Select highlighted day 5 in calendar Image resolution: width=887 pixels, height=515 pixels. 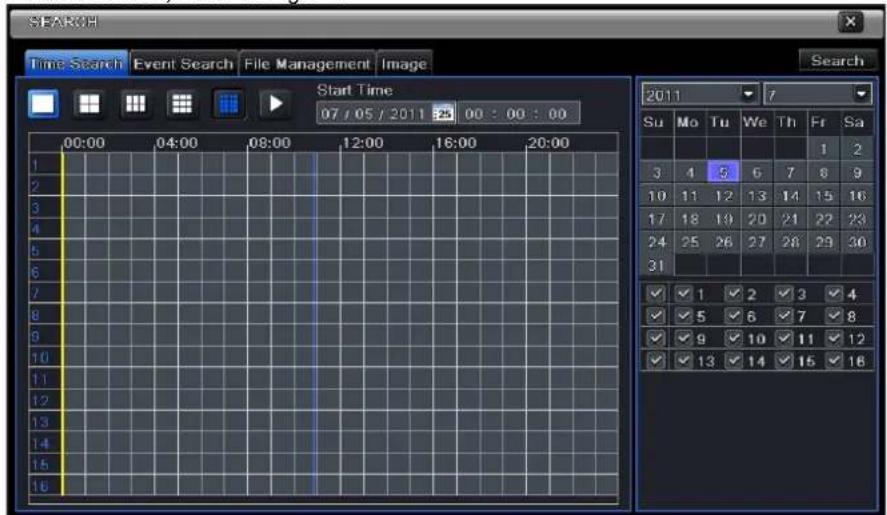pyautogui.click(x=723, y=172)
